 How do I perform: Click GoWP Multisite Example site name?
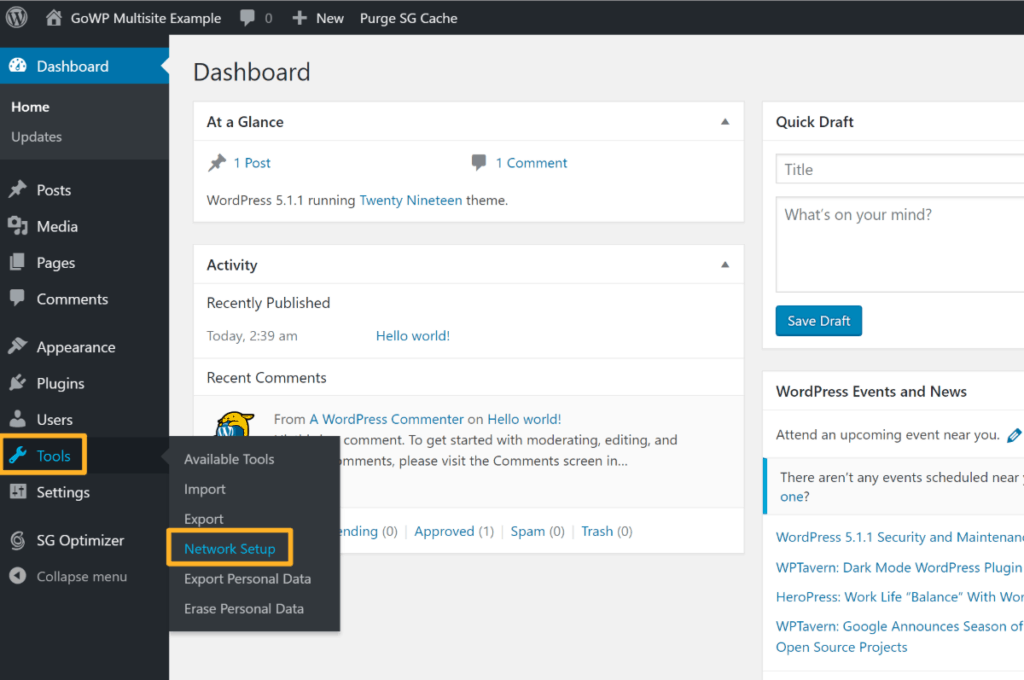coord(146,18)
